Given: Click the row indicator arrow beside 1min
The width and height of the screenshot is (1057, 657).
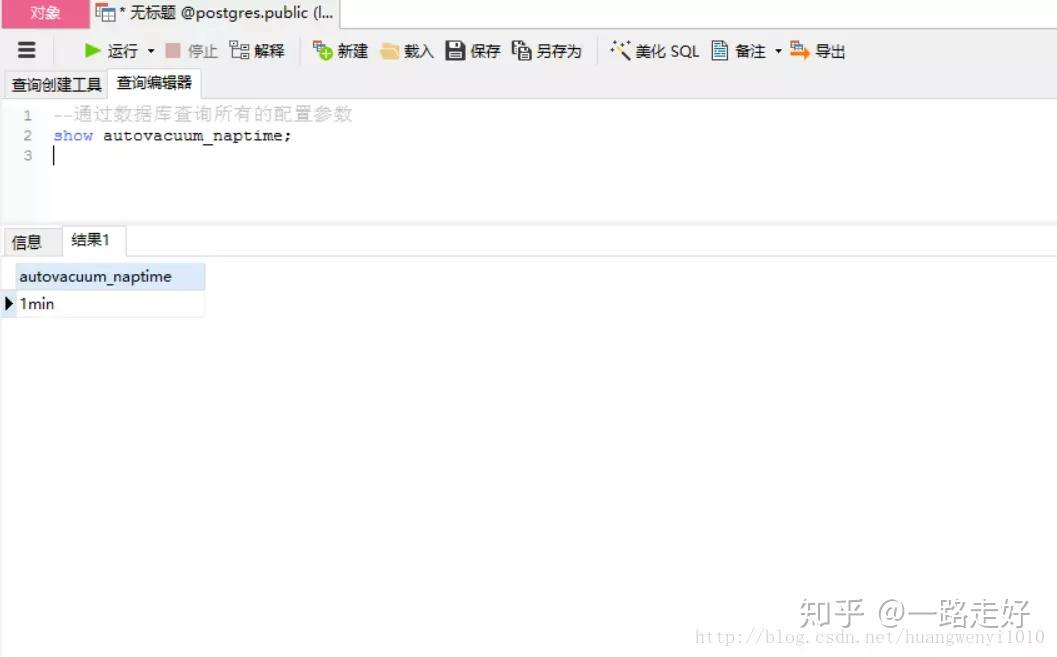Looking at the screenshot, I should pos(9,304).
